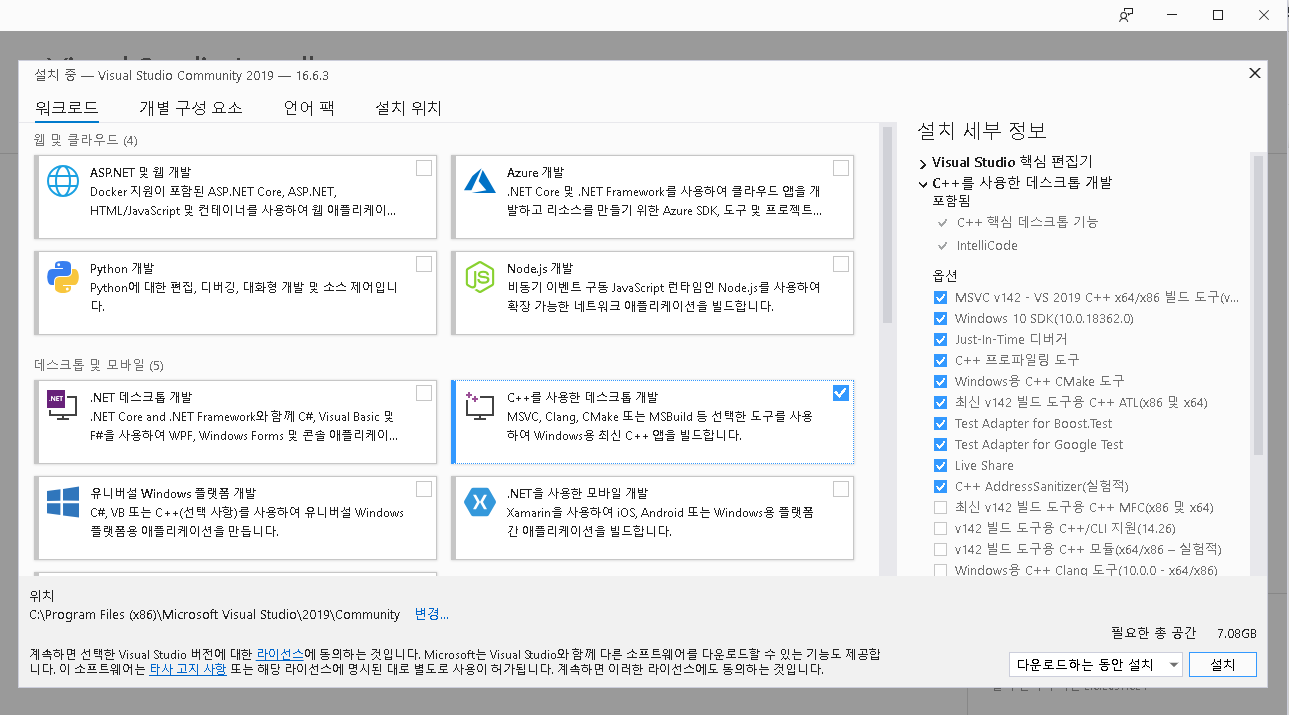This screenshot has height=715, width=1289.
Task: Enable the Universal Windows Platform workload checkbox
Action: (424, 489)
